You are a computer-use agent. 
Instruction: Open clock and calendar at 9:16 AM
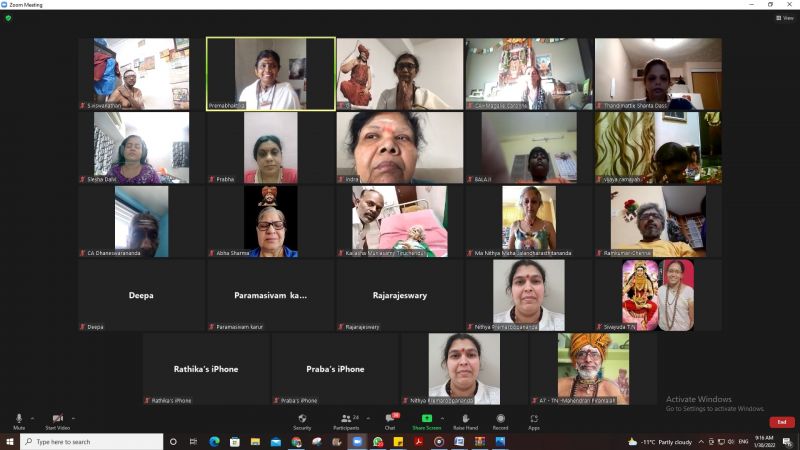point(764,442)
